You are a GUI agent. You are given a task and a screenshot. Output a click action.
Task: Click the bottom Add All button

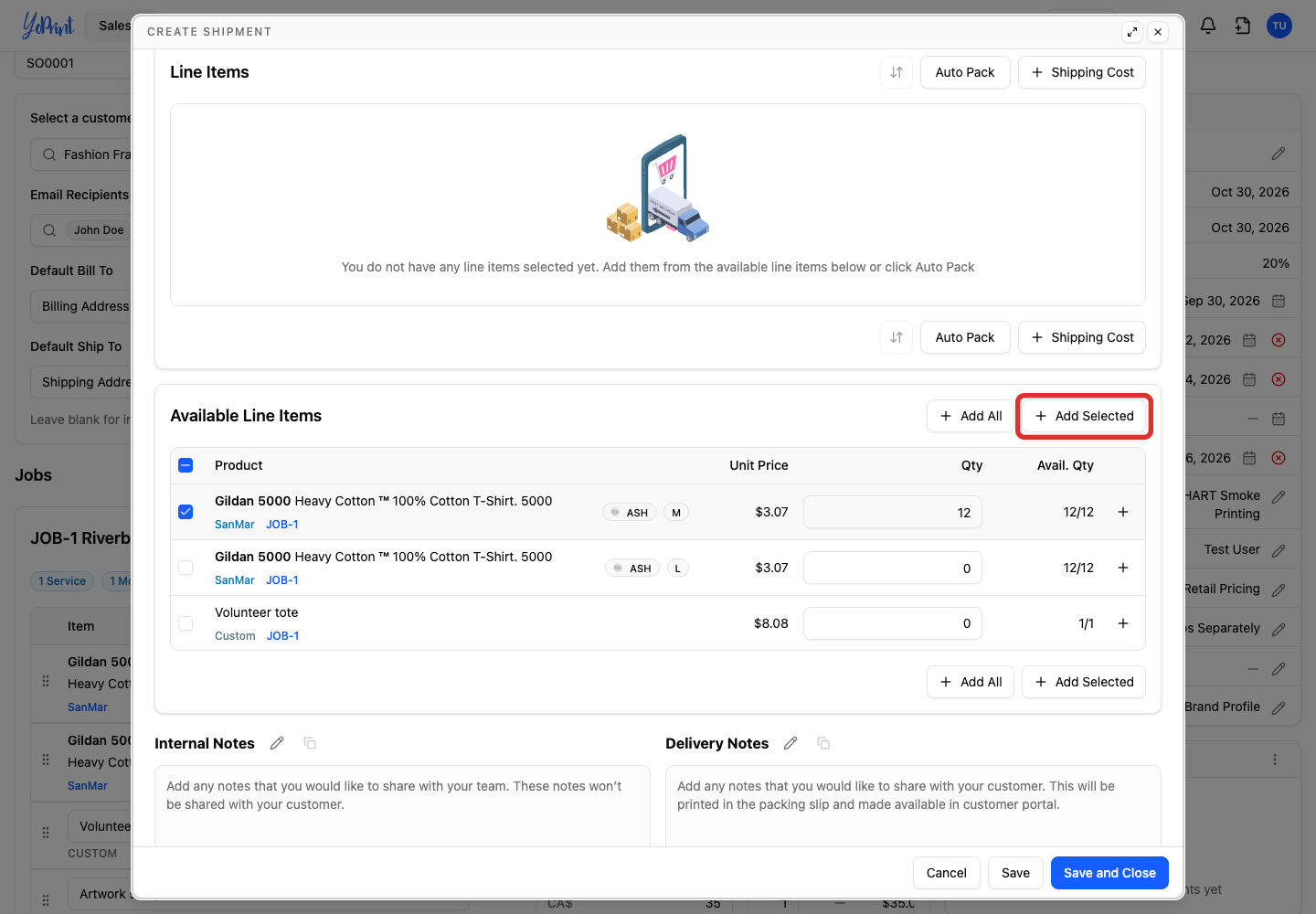coord(971,682)
